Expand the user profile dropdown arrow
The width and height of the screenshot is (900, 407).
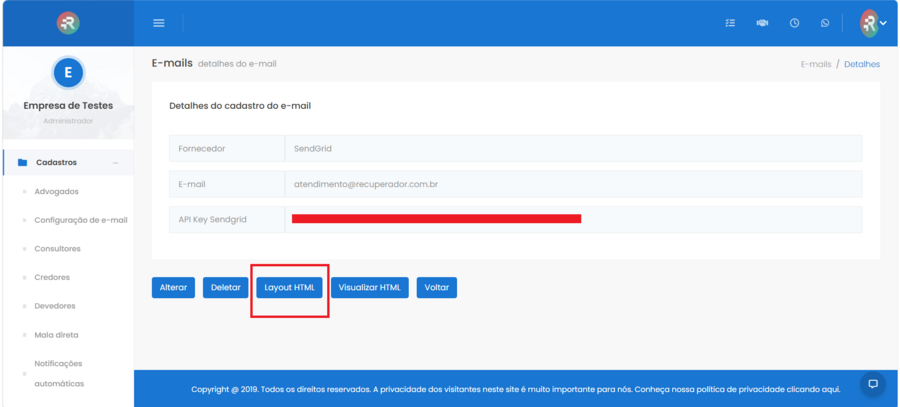[883, 24]
